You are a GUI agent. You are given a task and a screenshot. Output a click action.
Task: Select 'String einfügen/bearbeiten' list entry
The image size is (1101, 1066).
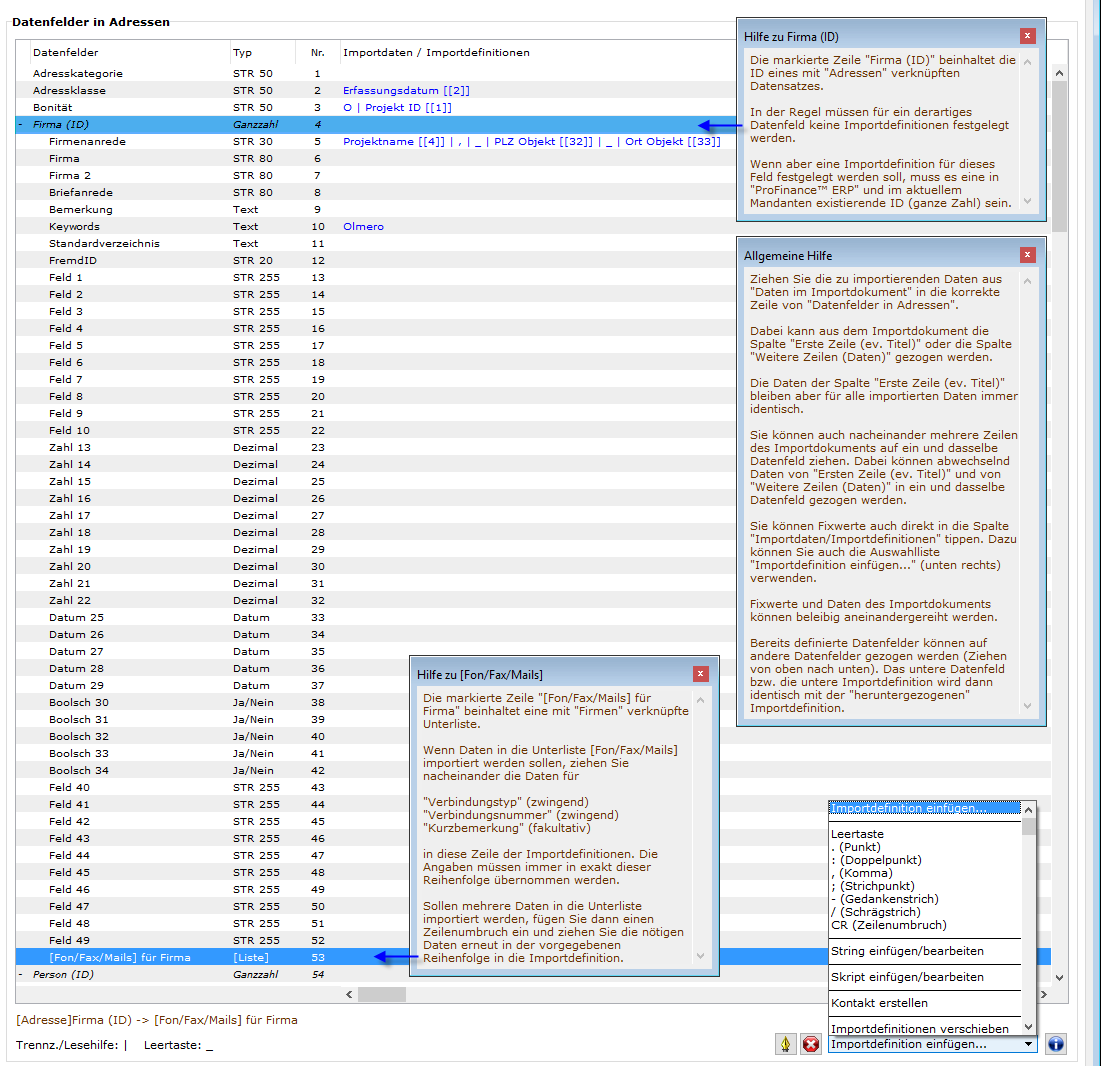907,951
